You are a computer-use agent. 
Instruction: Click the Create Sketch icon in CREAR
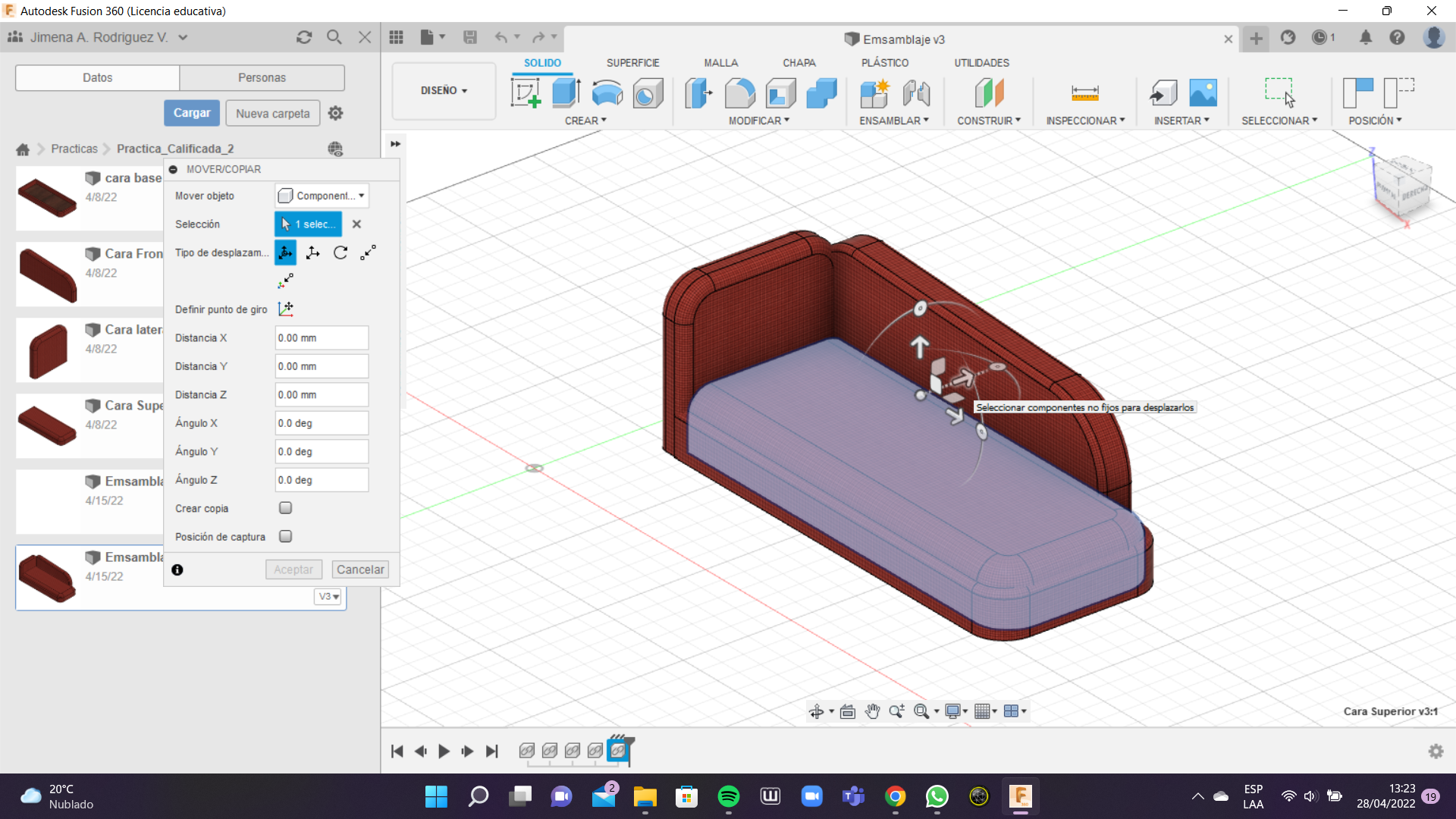[526, 93]
